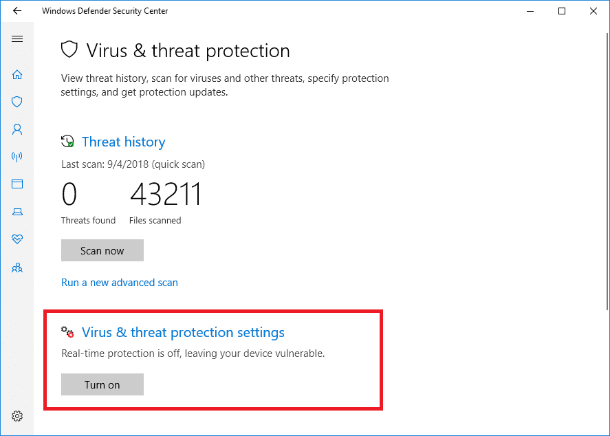The width and height of the screenshot is (610, 436).
Task: Open Settings gear in sidebar
Action: coord(17,416)
